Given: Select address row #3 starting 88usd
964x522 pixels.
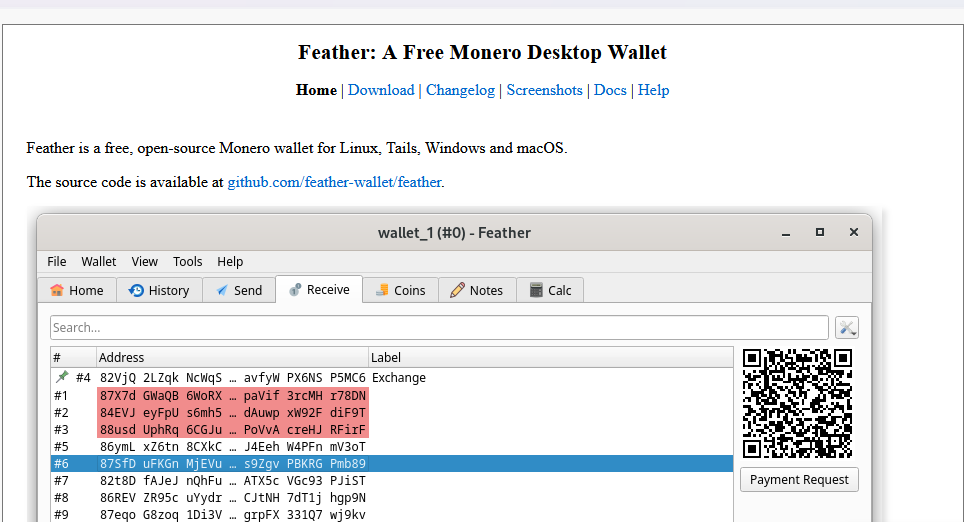Looking at the screenshot, I should 392,429.
